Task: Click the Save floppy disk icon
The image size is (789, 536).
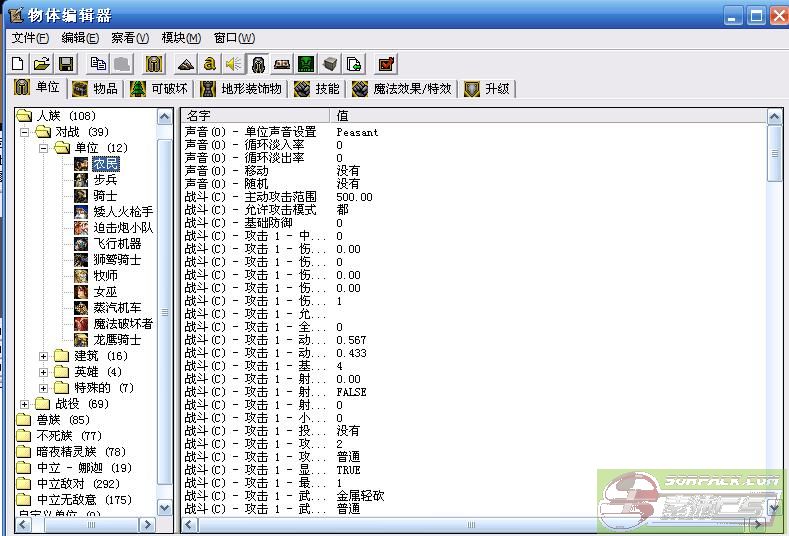Action: coord(65,64)
